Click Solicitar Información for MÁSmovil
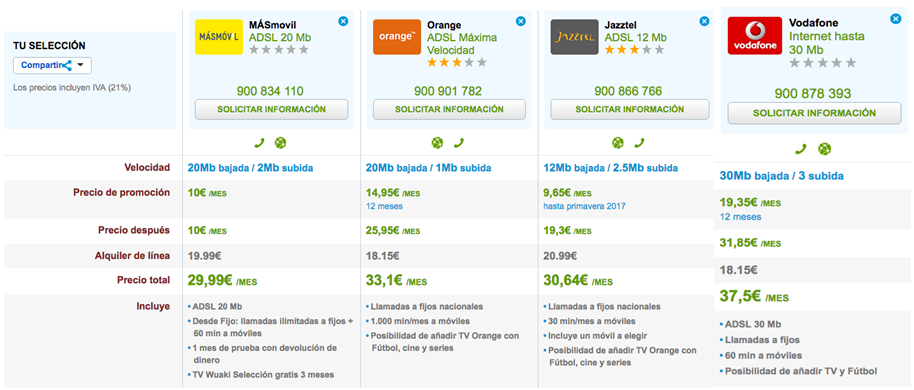This screenshot has width=914, height=390. point(271,110)
